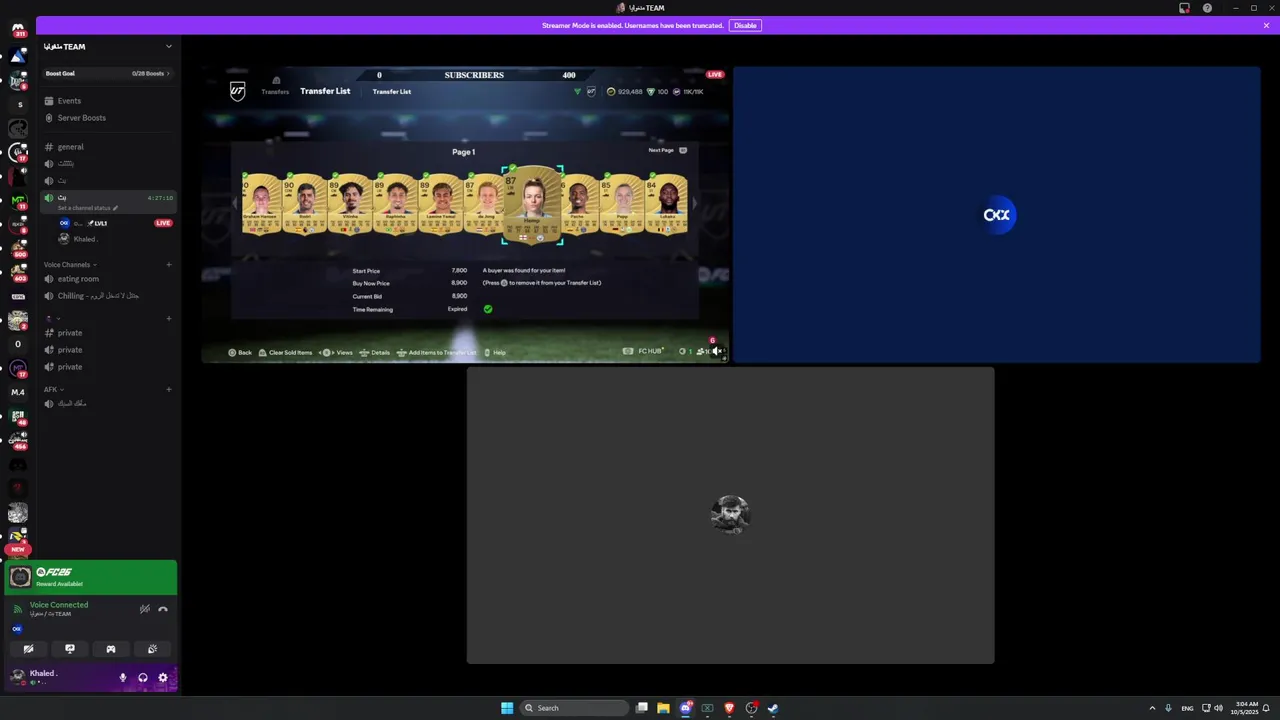The width and height of the screenshot is (1280, 720).
Task: Open the soundboard button
Action: (x=152, y=649)
